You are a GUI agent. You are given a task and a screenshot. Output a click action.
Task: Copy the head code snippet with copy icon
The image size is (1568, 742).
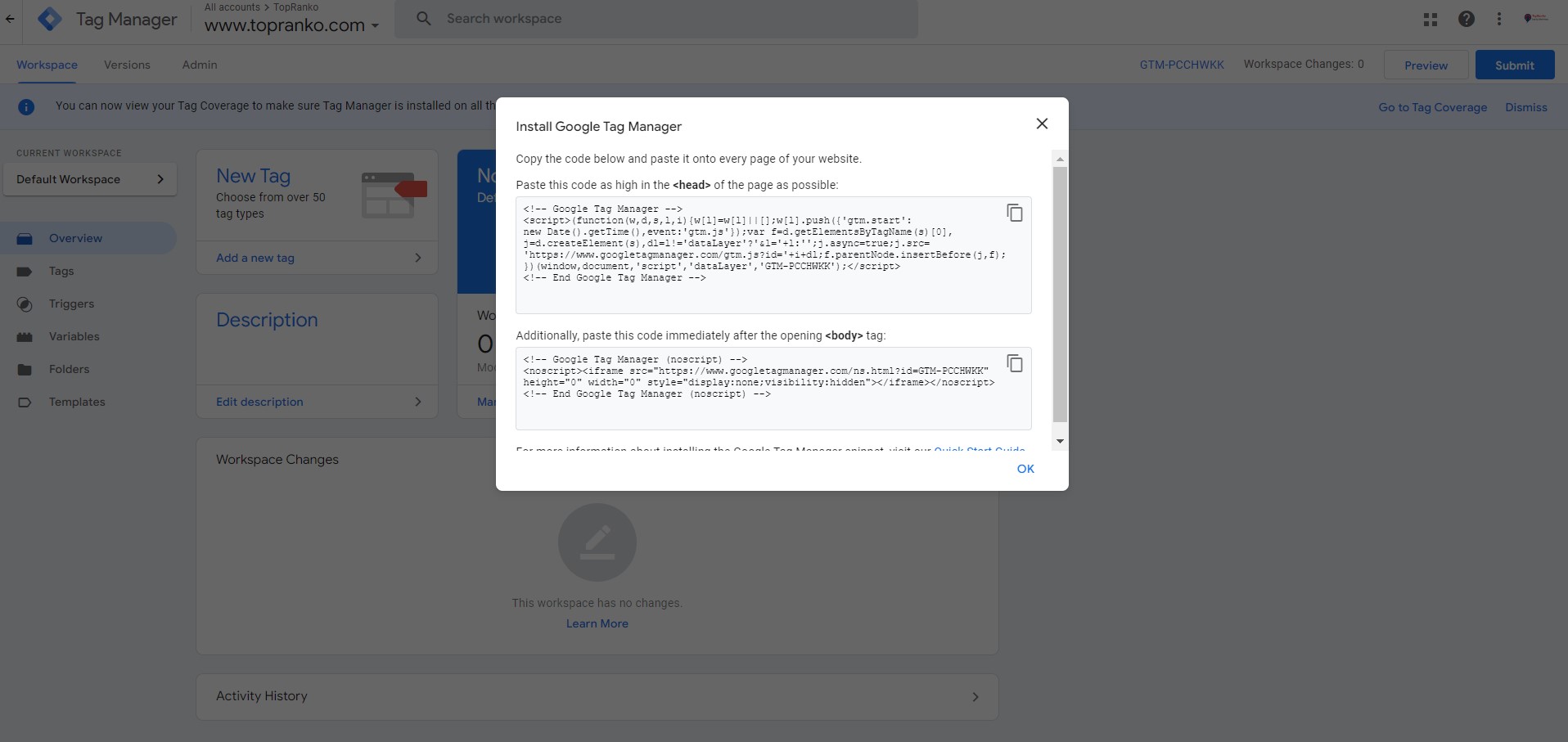[x=1014, y=213]
